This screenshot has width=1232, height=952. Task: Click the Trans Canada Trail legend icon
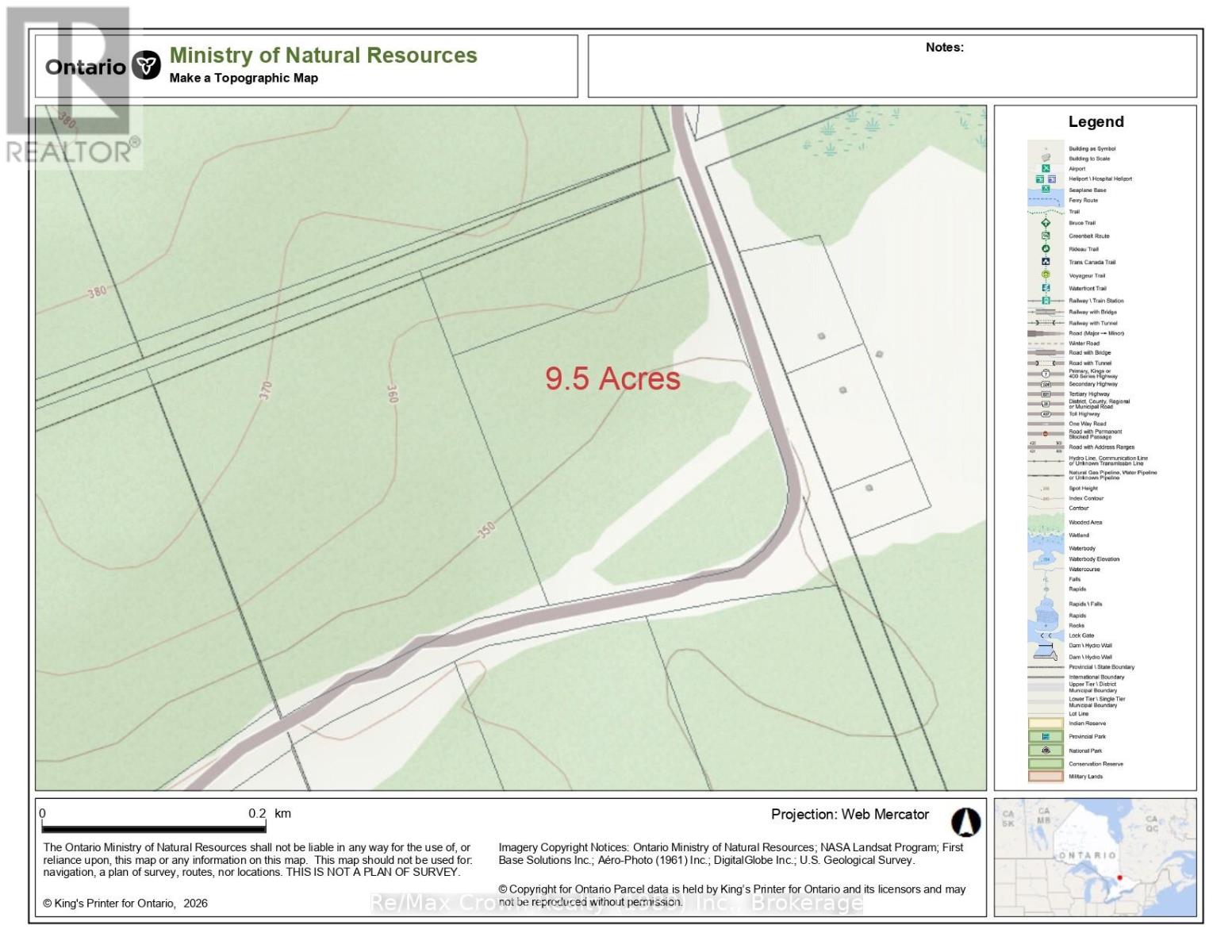click(1046, 262)
